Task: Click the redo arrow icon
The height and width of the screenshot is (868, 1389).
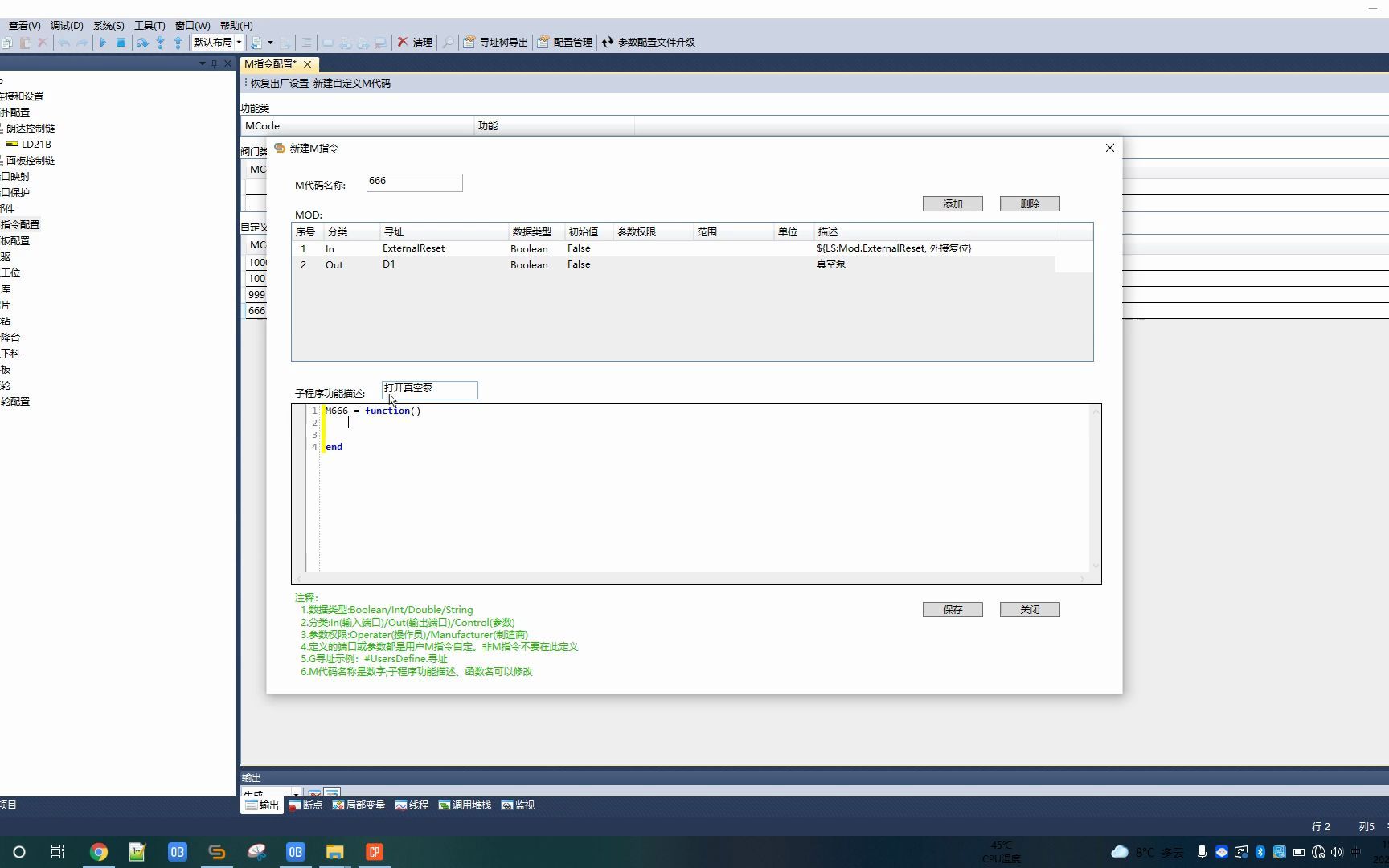Action: [x=82, y=42]
